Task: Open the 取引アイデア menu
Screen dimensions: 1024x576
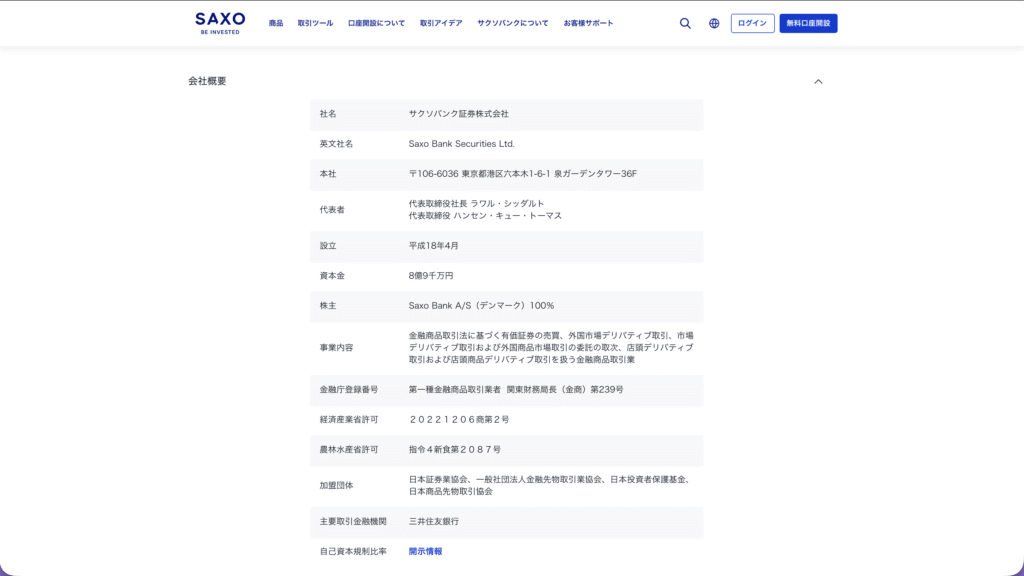Action: pos(441,23)
